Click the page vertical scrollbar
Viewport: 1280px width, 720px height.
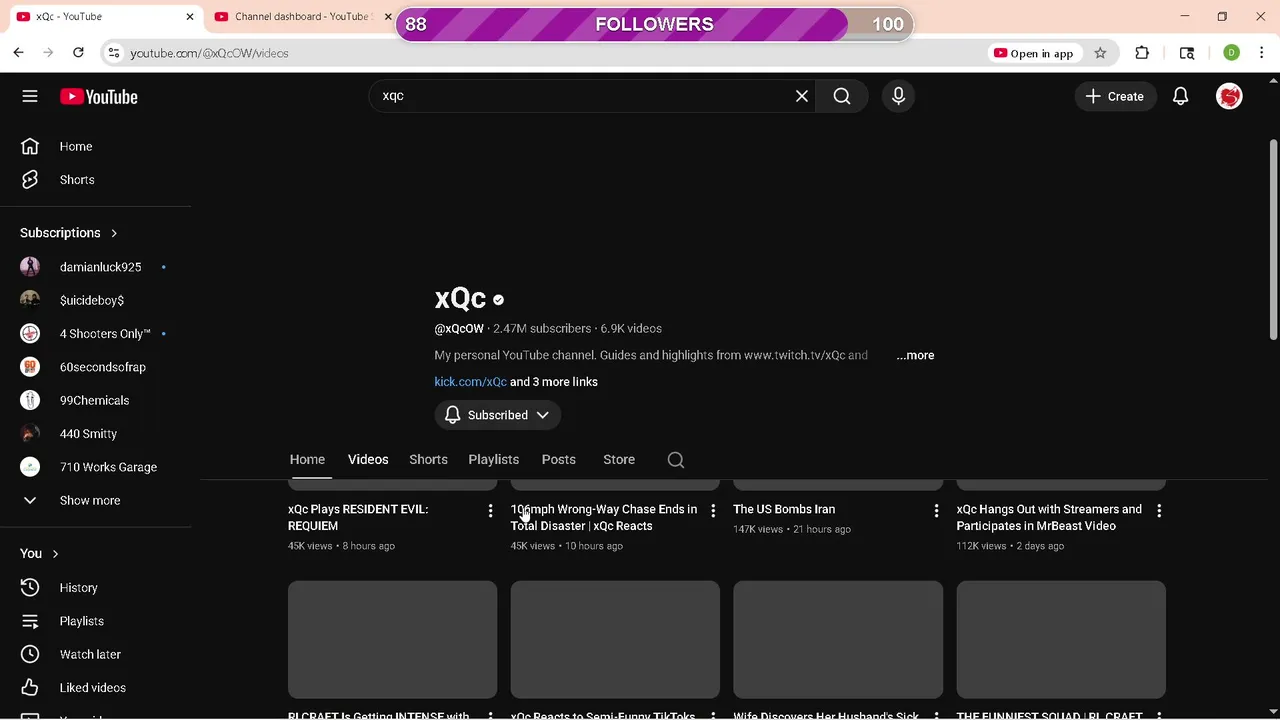pos(1273,240)
